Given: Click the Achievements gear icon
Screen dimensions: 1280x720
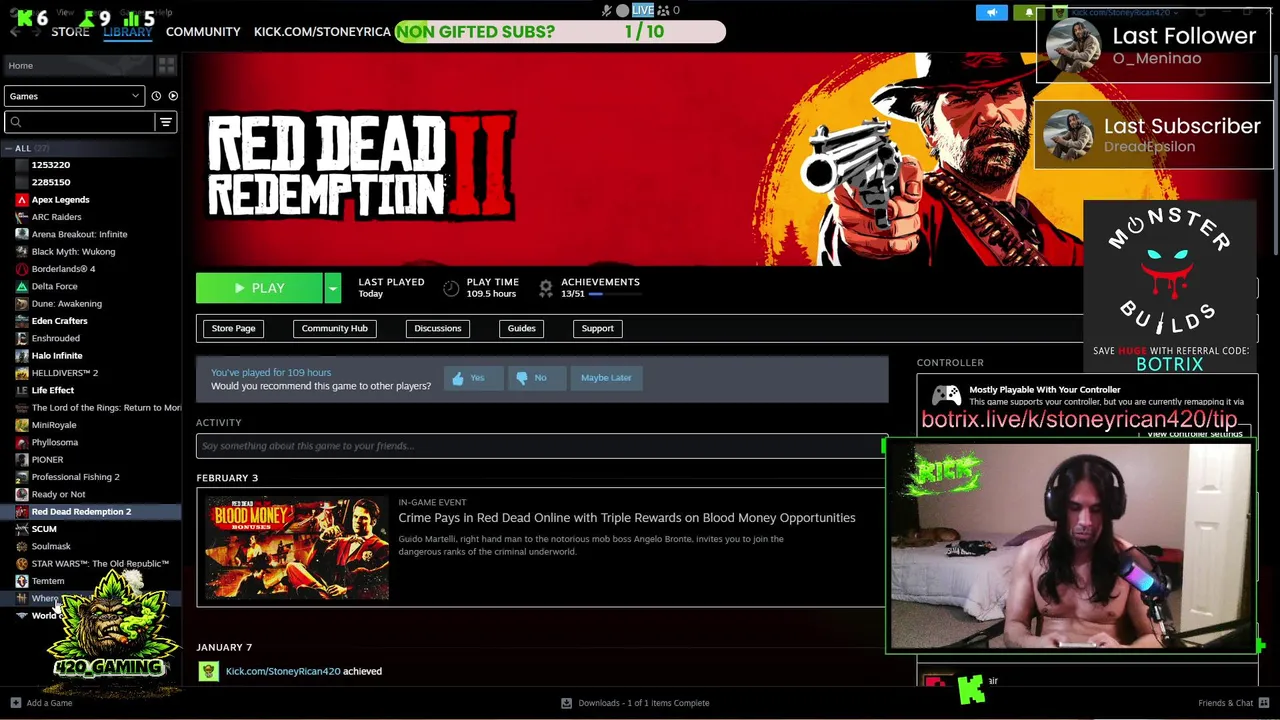Looking at the screenshot, I should click(x=545, y=288).
